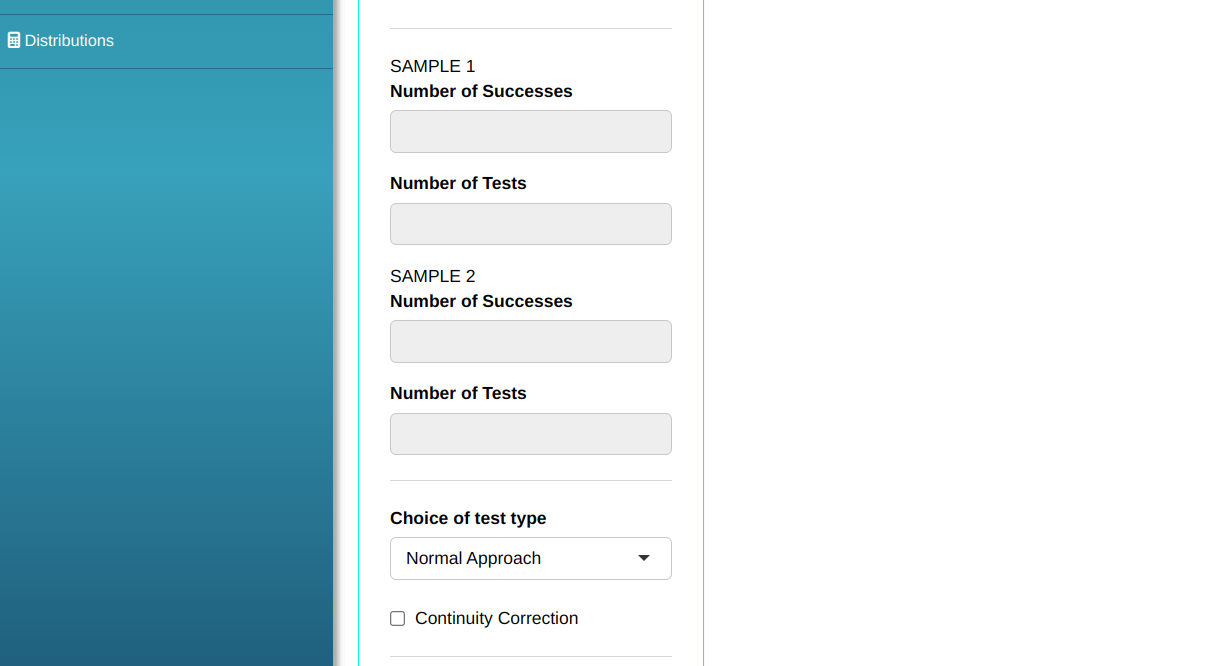
Task: Click the dropdown caret arrow for test type
Action: 644,558
